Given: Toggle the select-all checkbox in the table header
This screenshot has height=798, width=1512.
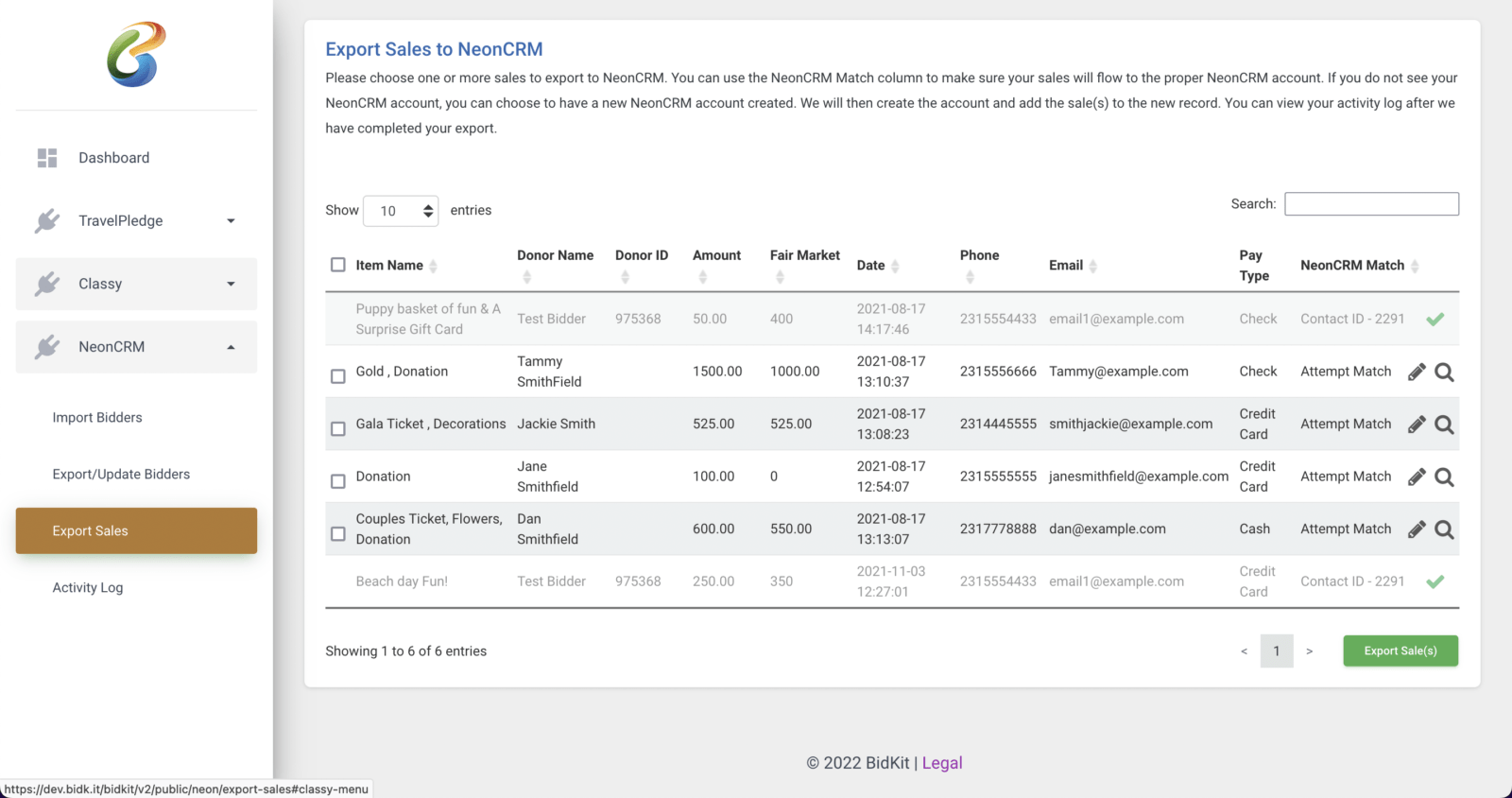Looking at the screenshot, I should point(337,265).
